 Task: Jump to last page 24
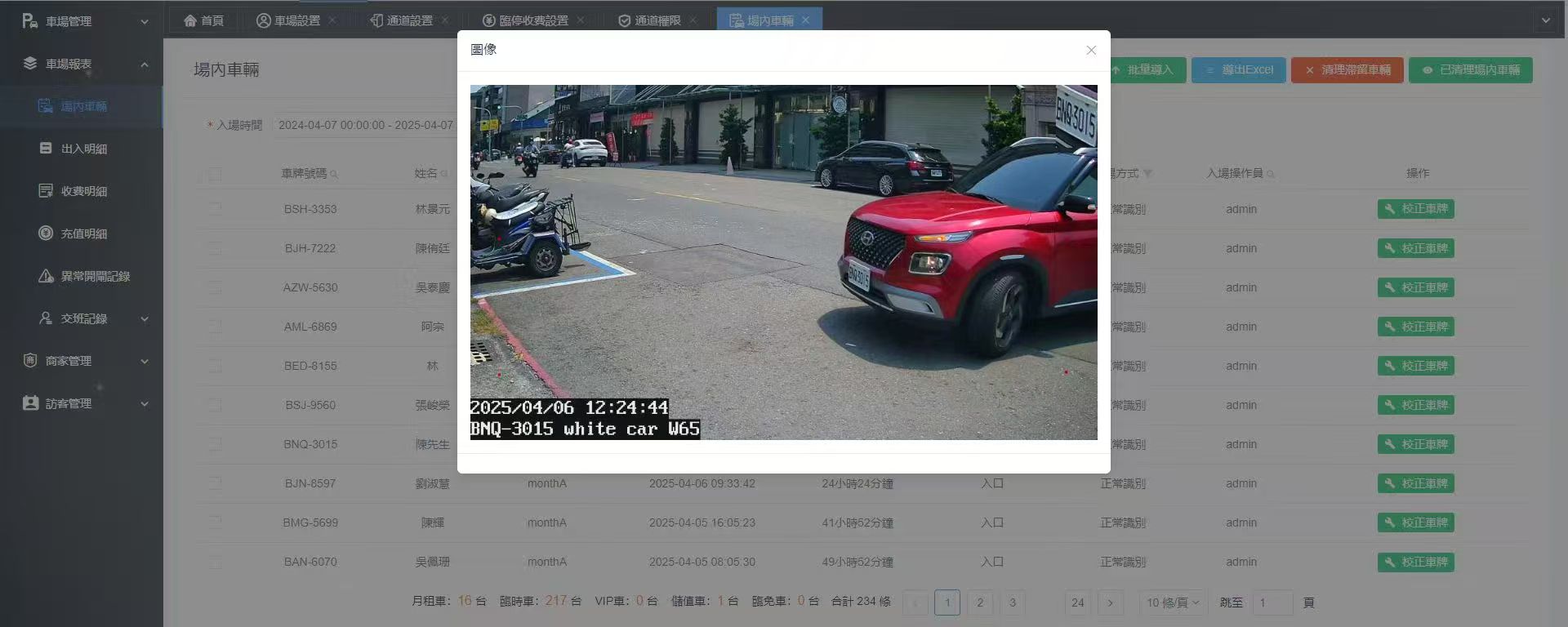[x=1078, y=603]
